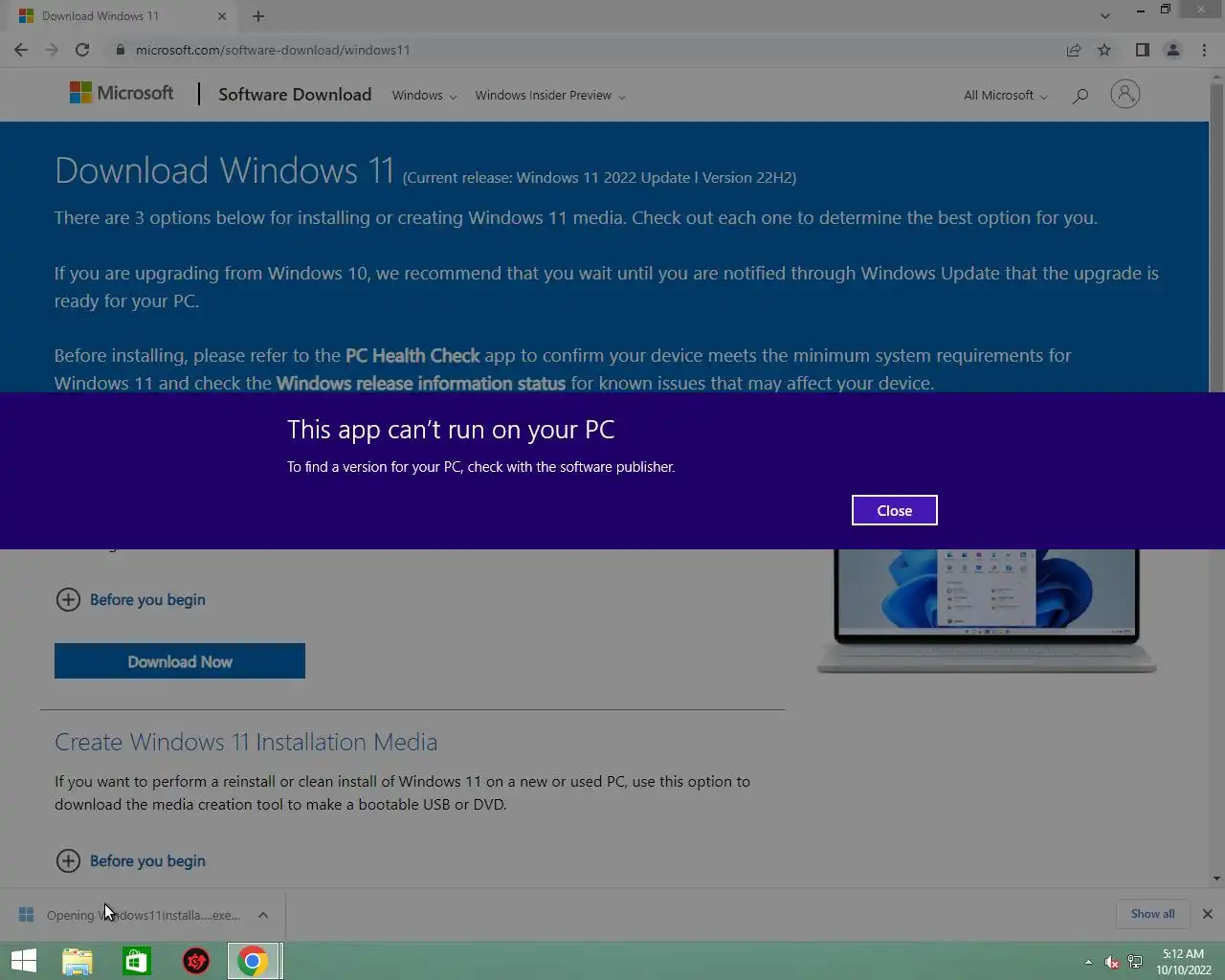
Task: Click the 'Download Windows 11' page heading
Action: pos(225,170)
